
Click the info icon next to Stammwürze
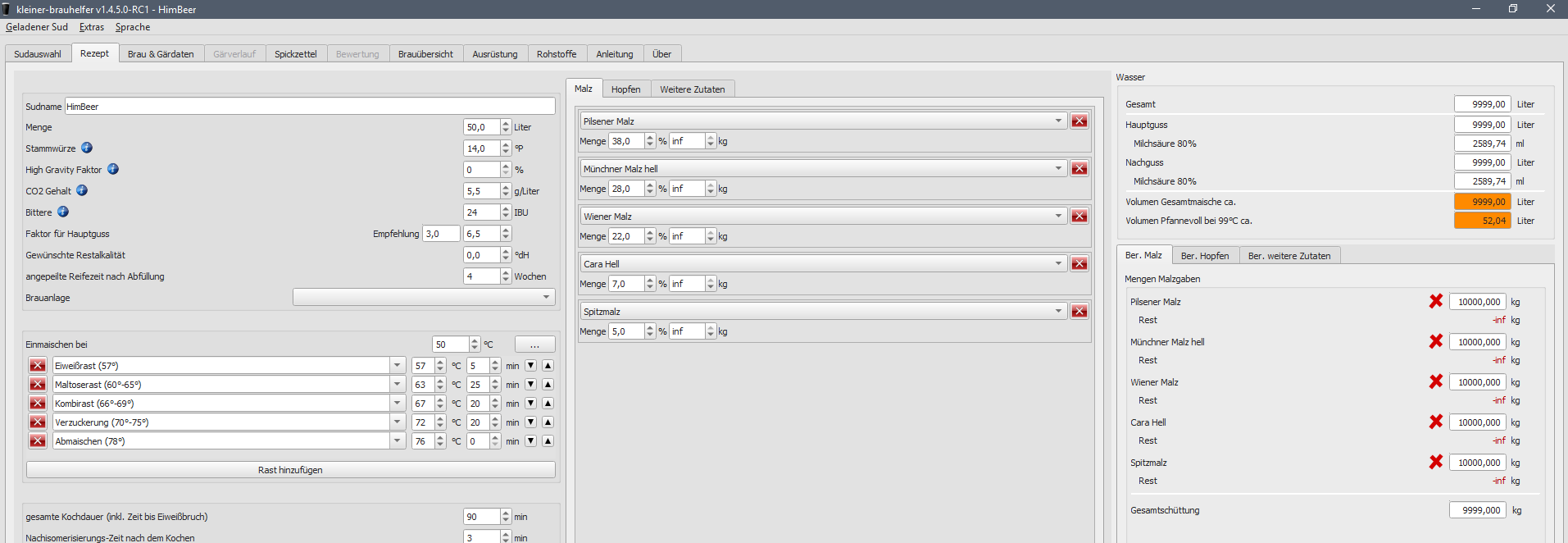(x=87, y=148)
